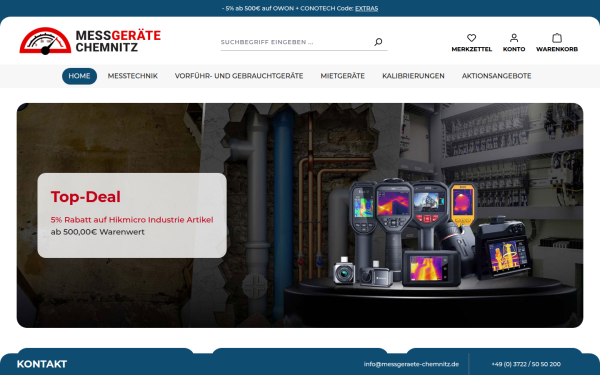Viewport: 600px width, 375px height.
Task: Click the Messgeräte Chemnitz logo
Action: pos(90,41)
